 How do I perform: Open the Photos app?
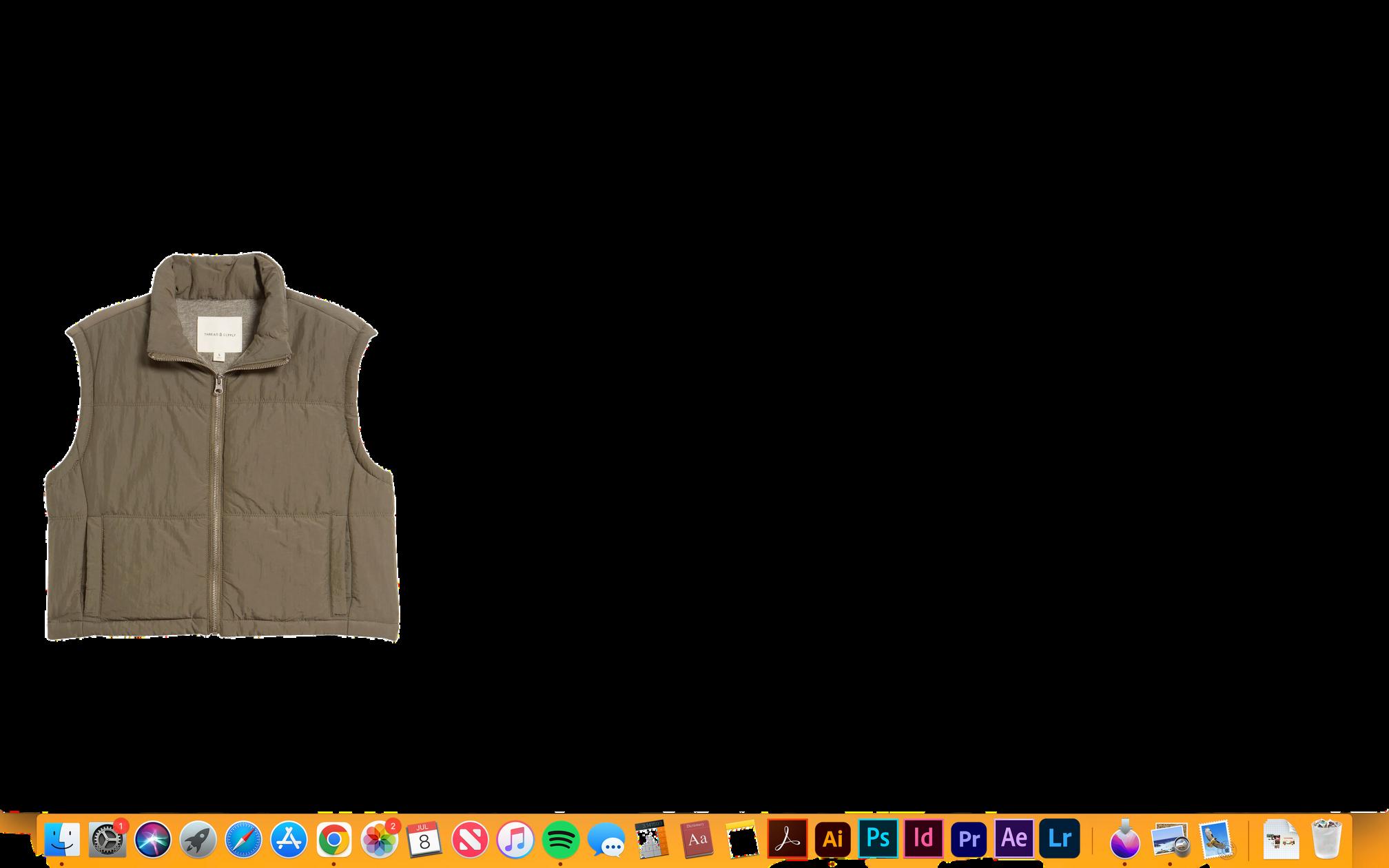379,840
